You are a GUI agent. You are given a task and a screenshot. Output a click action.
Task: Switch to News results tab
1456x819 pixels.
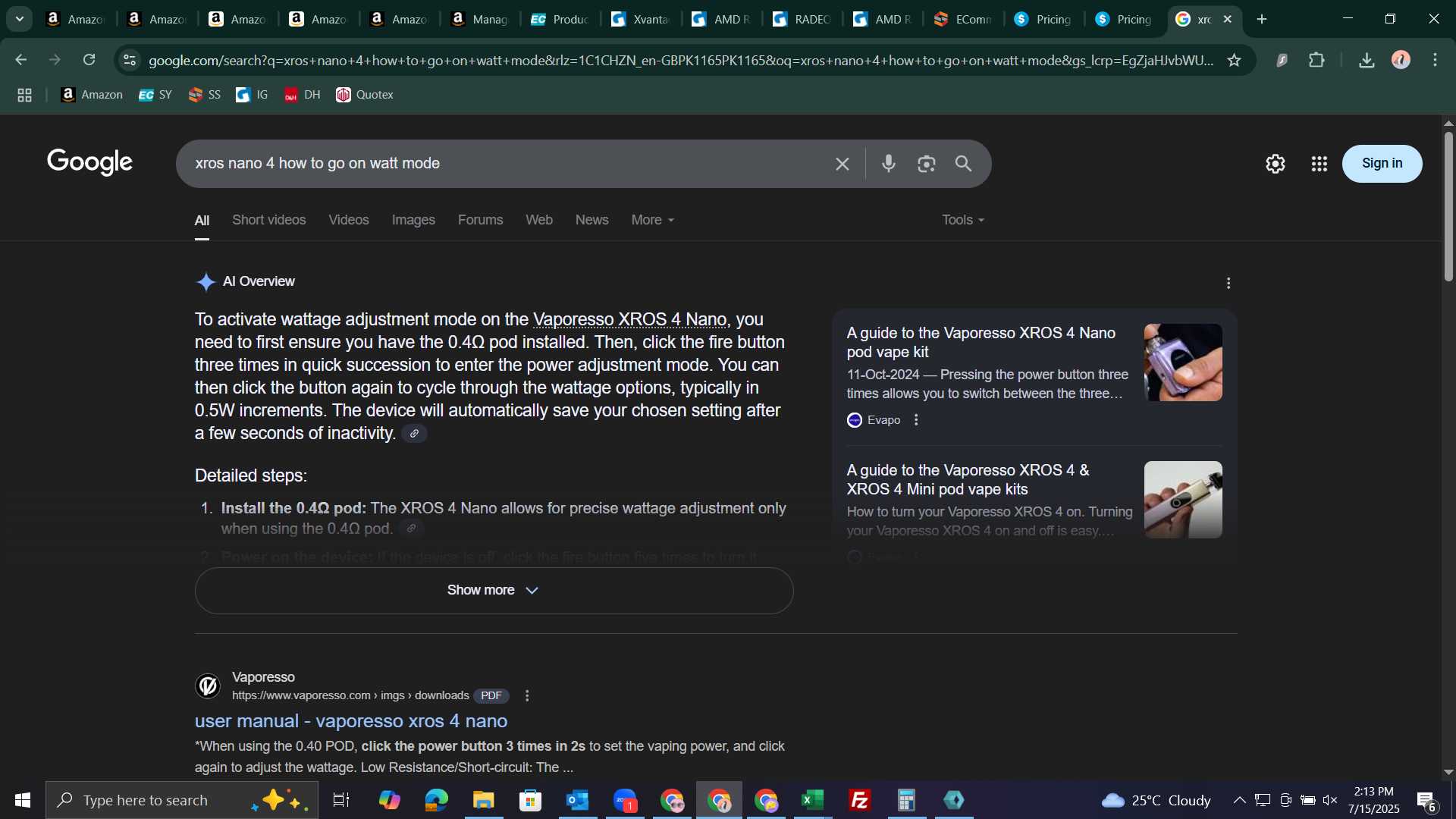coord(591,220)
